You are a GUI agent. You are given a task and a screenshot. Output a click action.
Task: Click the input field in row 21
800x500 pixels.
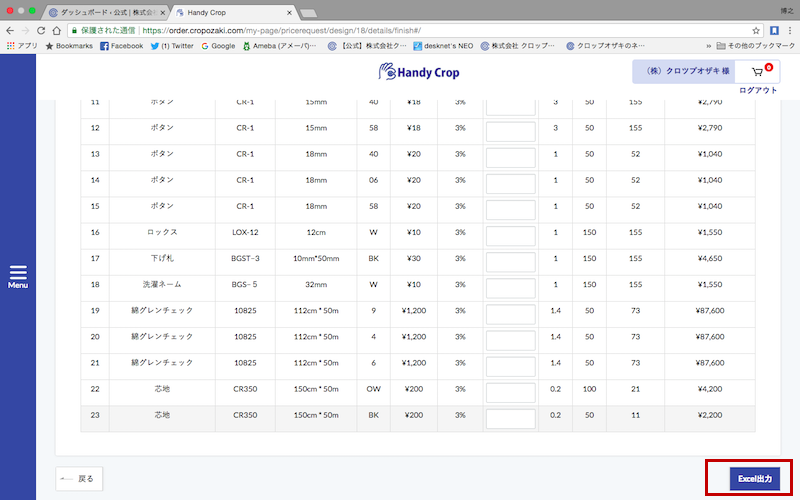511,366
